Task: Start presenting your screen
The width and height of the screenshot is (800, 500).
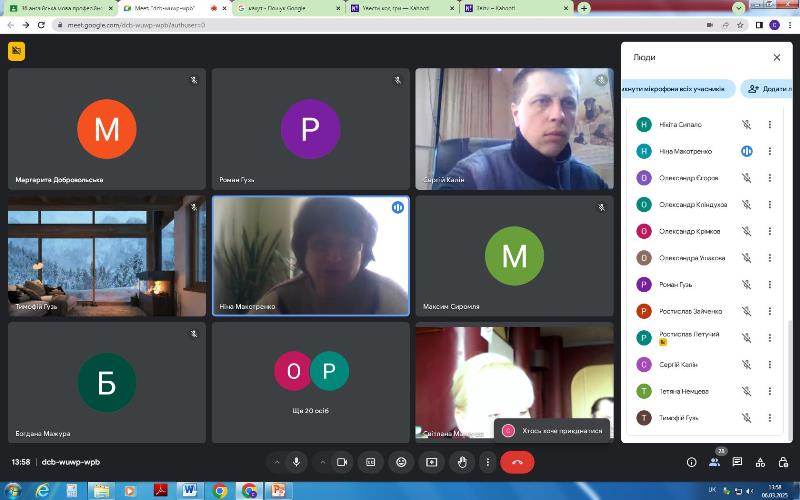Action: (431, 462)
